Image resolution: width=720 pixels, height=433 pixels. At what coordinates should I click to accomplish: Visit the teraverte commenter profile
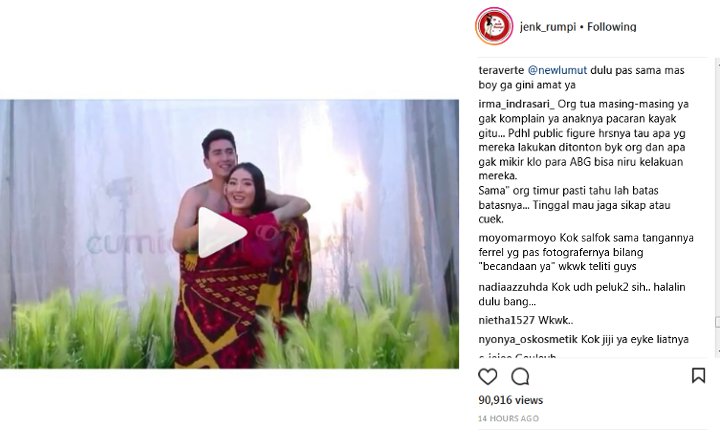pos(501,70)
